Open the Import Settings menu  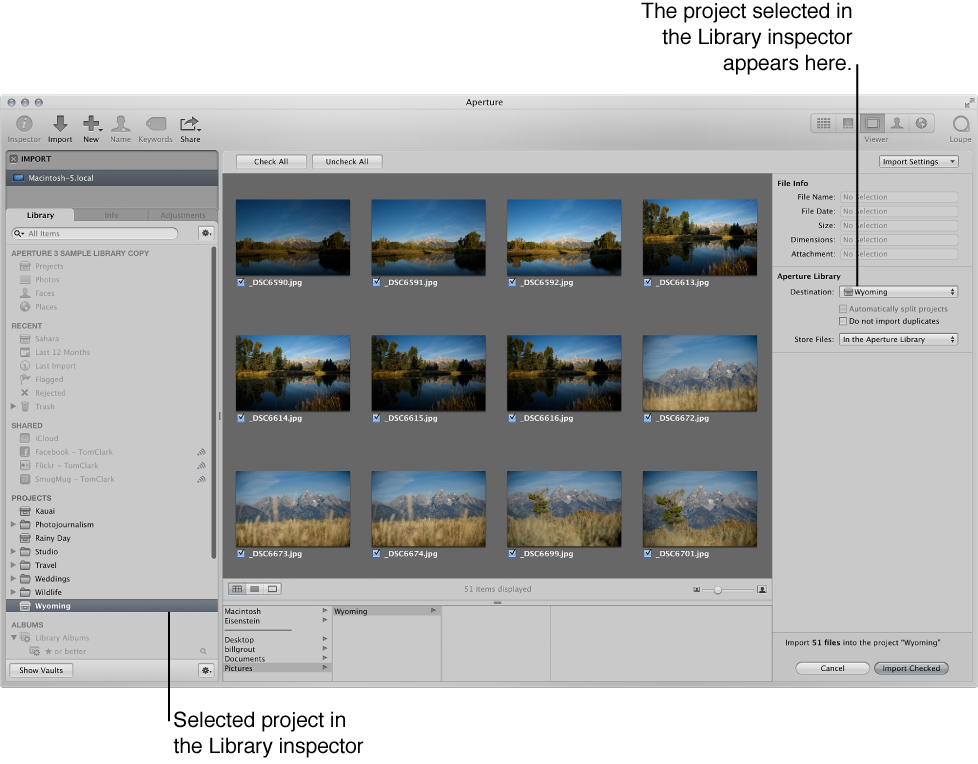(x=917, y=161)
